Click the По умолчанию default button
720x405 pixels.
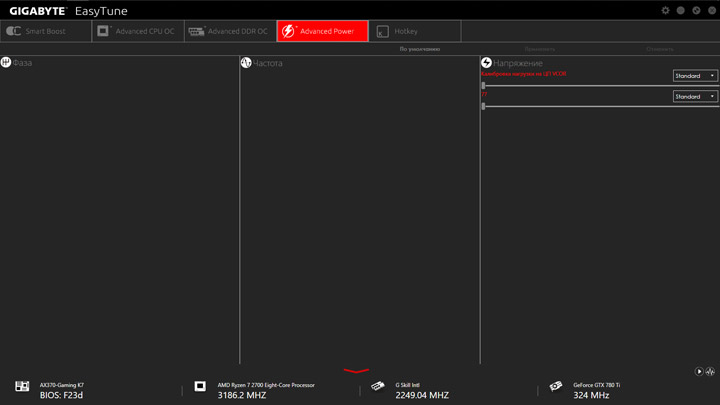420,49
